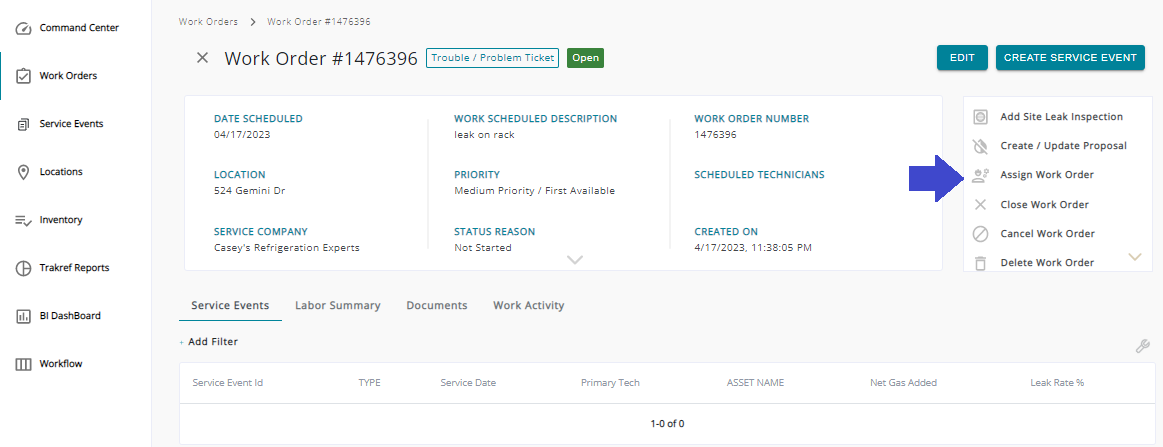1163x447 pixels.
Task: Click the Work Order #1476396 breadcrumb
Action: coord(319,21)
